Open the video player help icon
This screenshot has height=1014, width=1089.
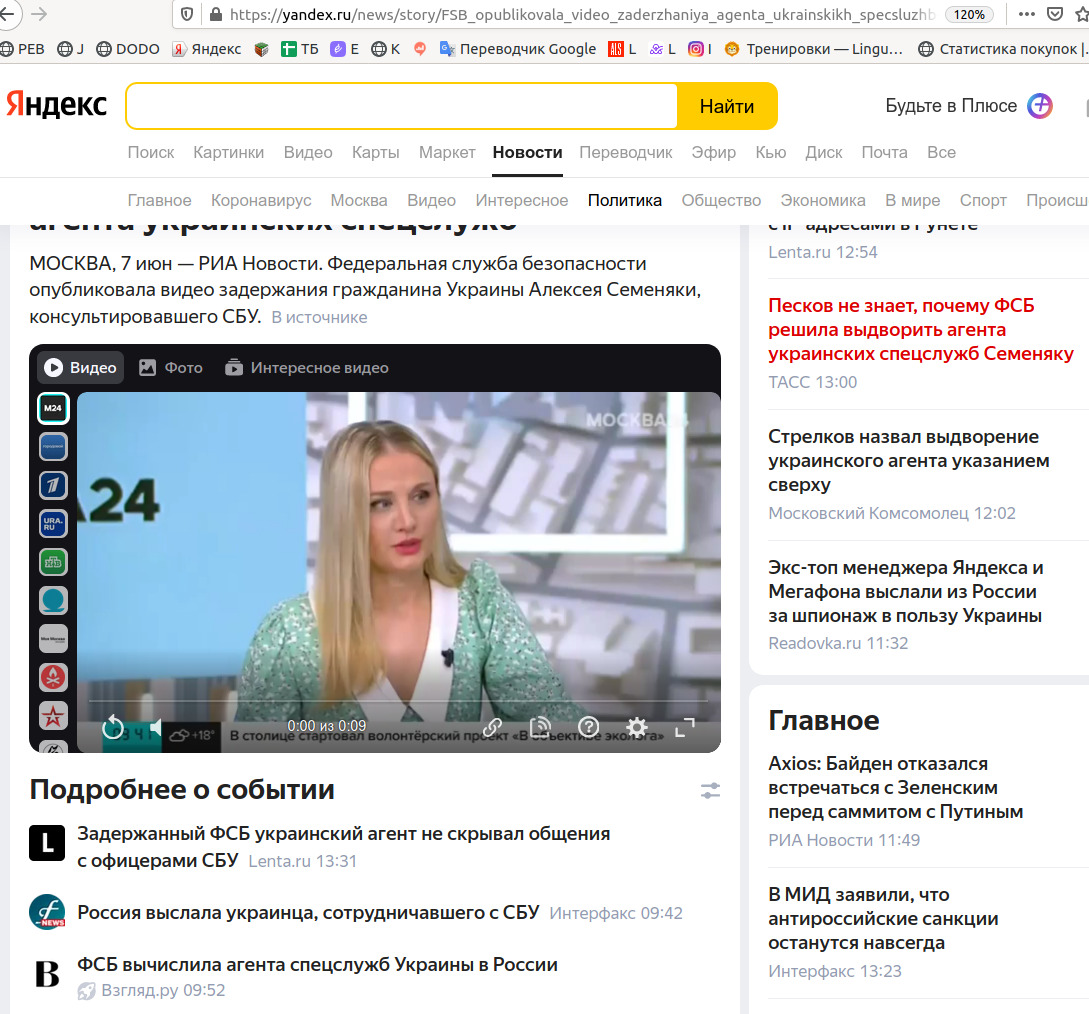pyautogui.click(x=588, y=727)
